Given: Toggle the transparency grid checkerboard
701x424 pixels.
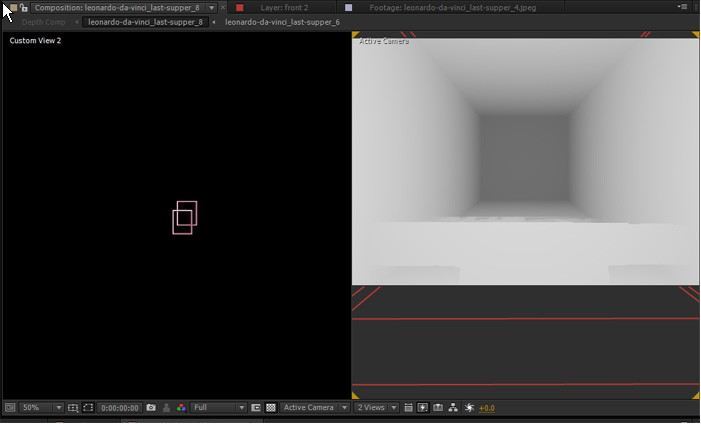Looking at the screenshot, I should point(271,408).
